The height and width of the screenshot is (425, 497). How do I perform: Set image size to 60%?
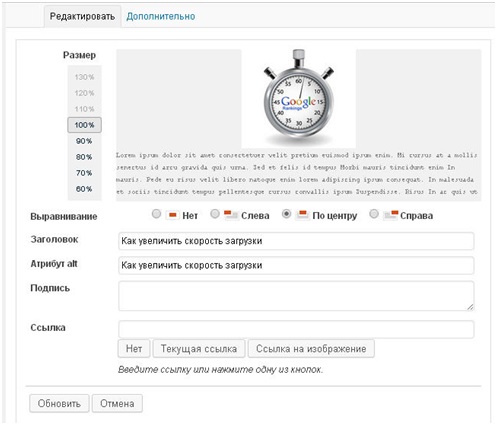[84, 189]
